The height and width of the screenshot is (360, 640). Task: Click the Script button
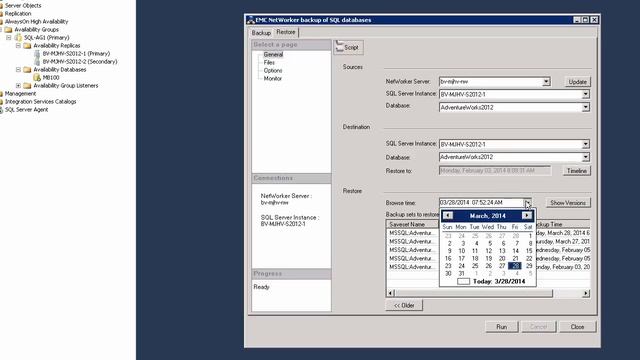(x=349, y=47)
